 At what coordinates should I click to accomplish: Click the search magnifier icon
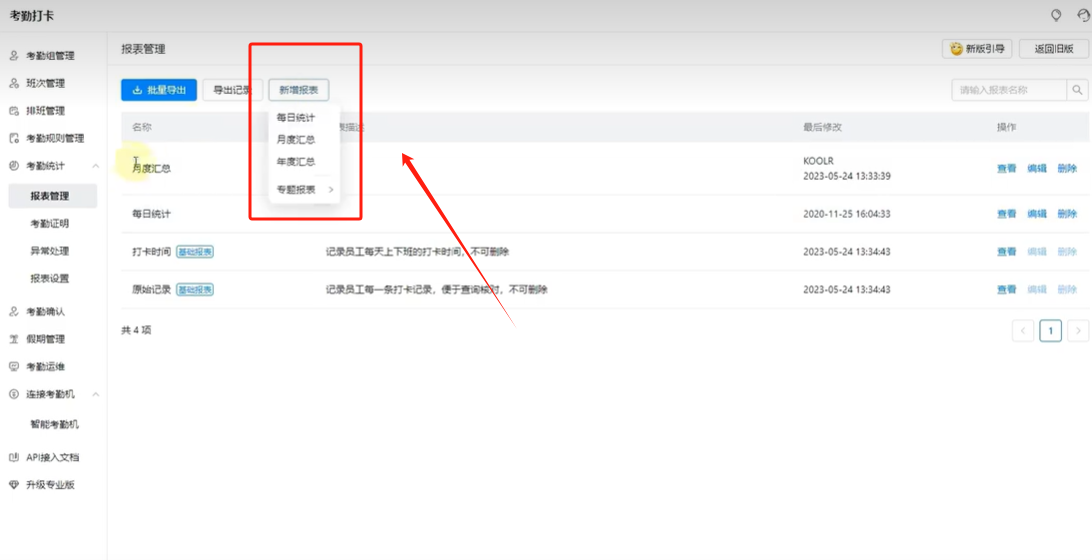1078,90
